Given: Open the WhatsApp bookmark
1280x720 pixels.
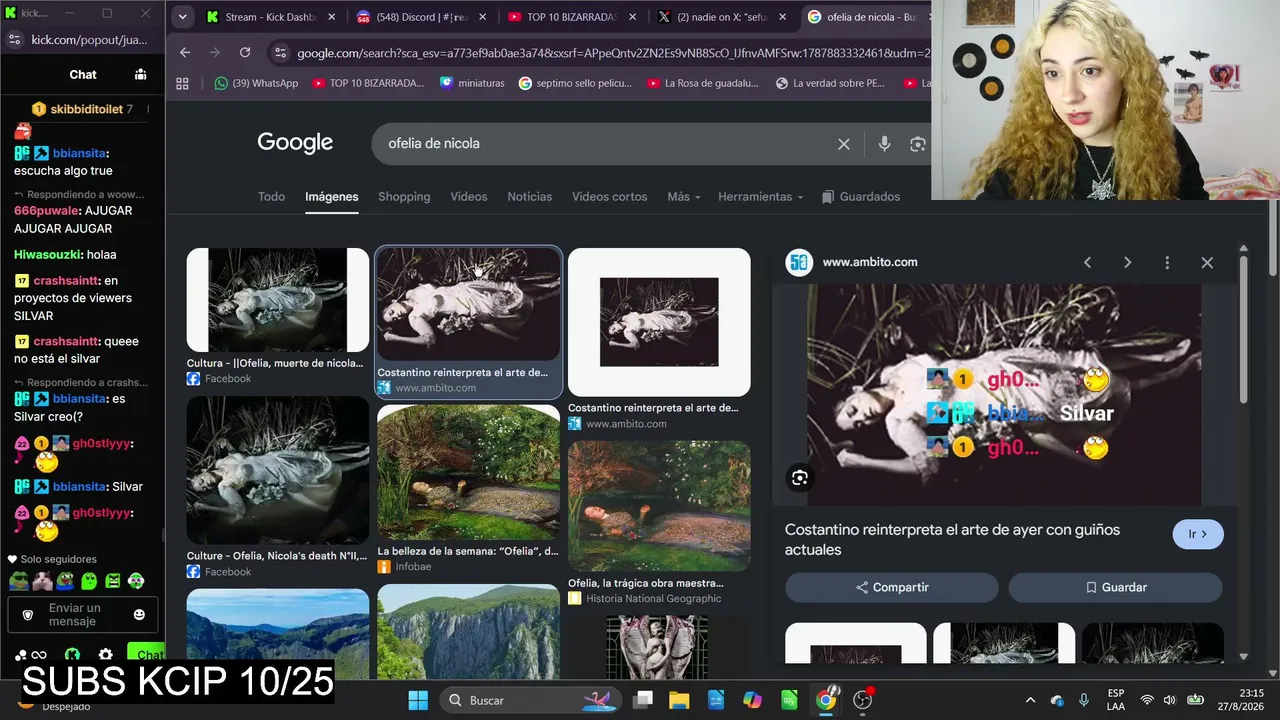Looking at the screenshot, I should (256, 84).
